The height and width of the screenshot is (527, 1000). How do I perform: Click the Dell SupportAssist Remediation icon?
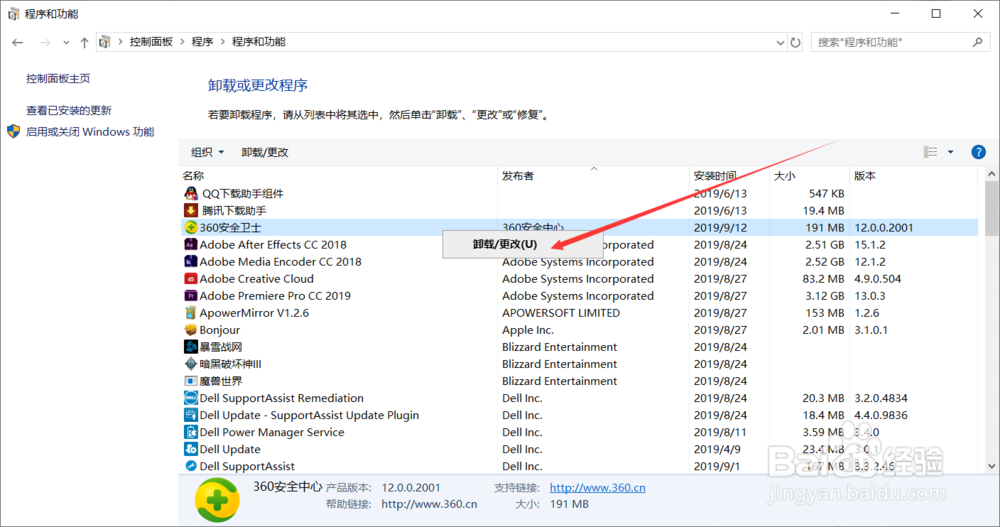191,398
